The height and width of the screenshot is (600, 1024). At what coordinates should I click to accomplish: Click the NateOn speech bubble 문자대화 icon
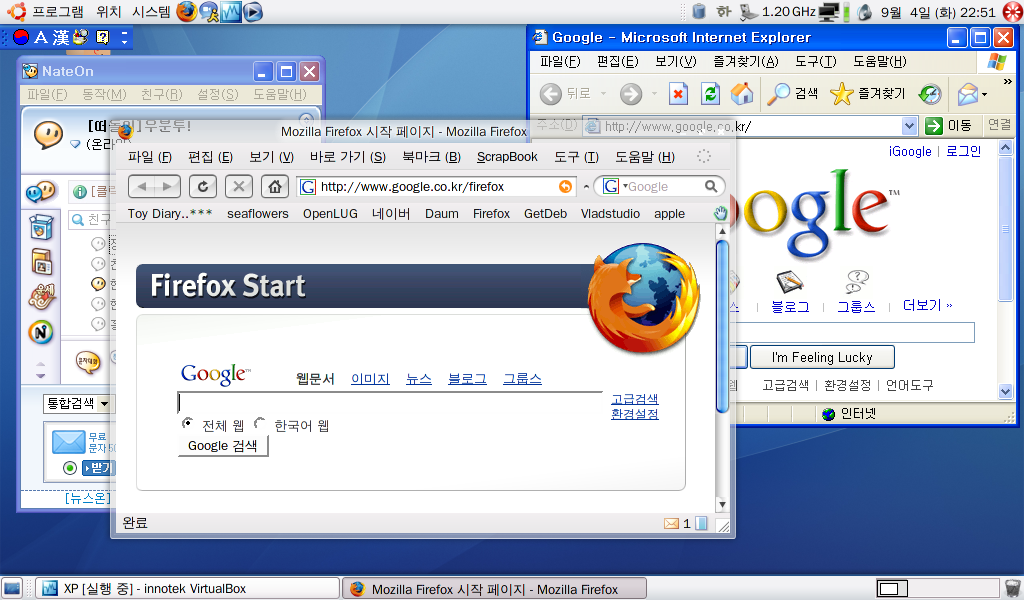click(x=88, y=361)
